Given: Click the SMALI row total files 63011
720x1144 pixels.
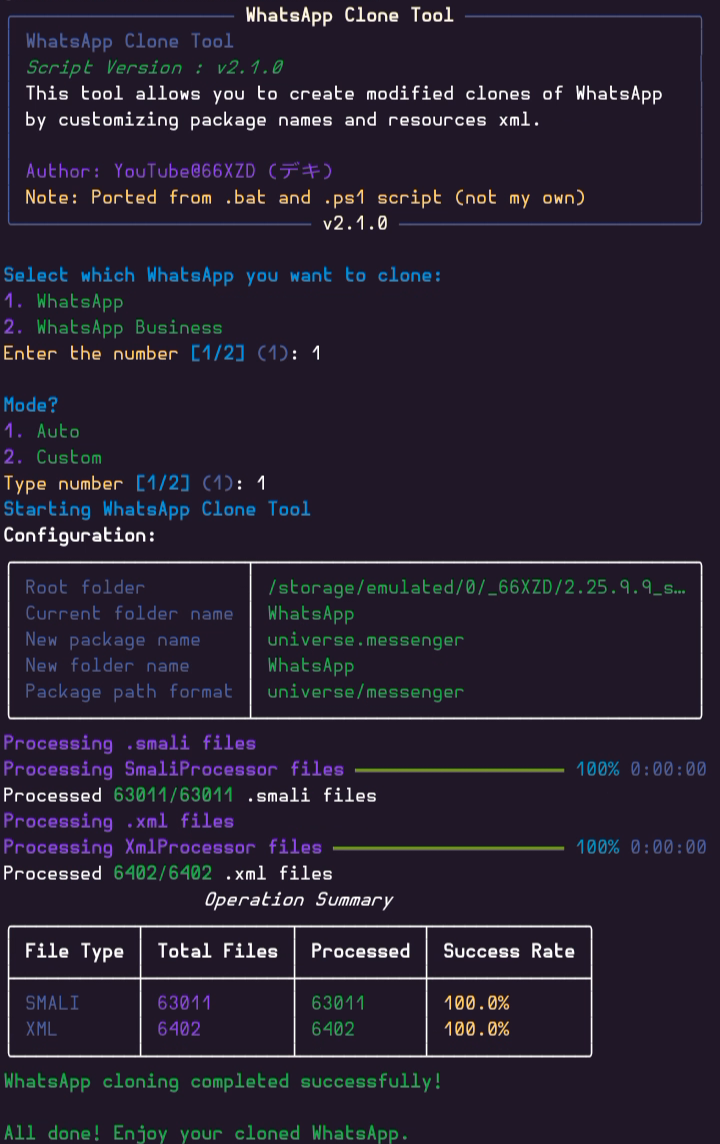Looking at the screenshot, I should point(184,1003).
